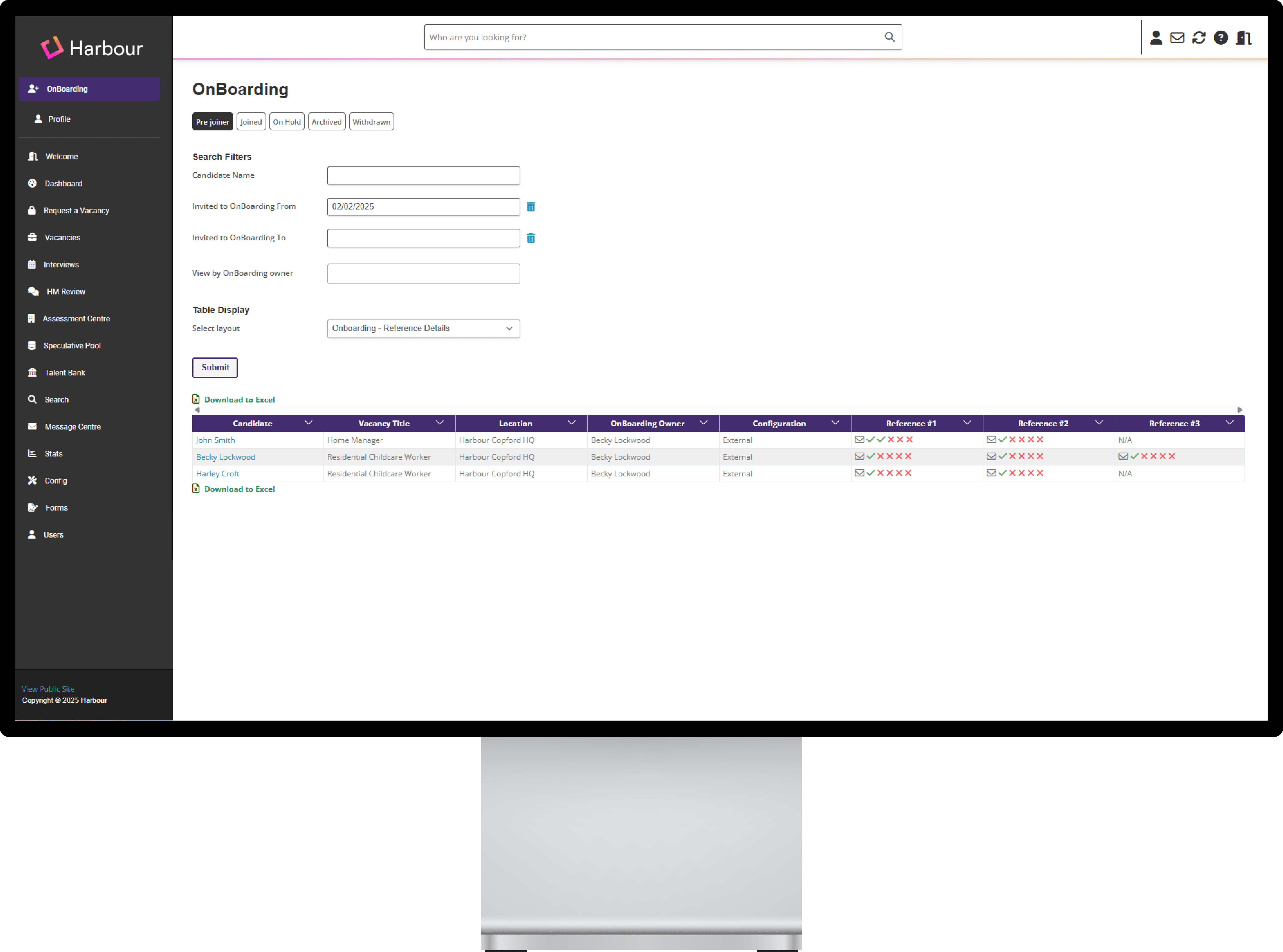Click the Invited to OnBoarding To field
Image resolution: width=1283 pixels, height=952 pixels.
[424, 238]
